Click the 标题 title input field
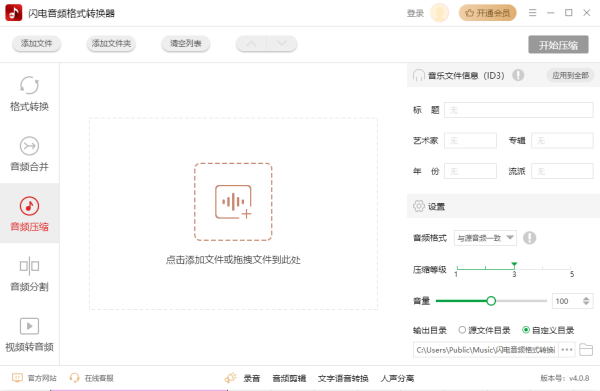This screenshot has height=391, width=600. (518, 110)
